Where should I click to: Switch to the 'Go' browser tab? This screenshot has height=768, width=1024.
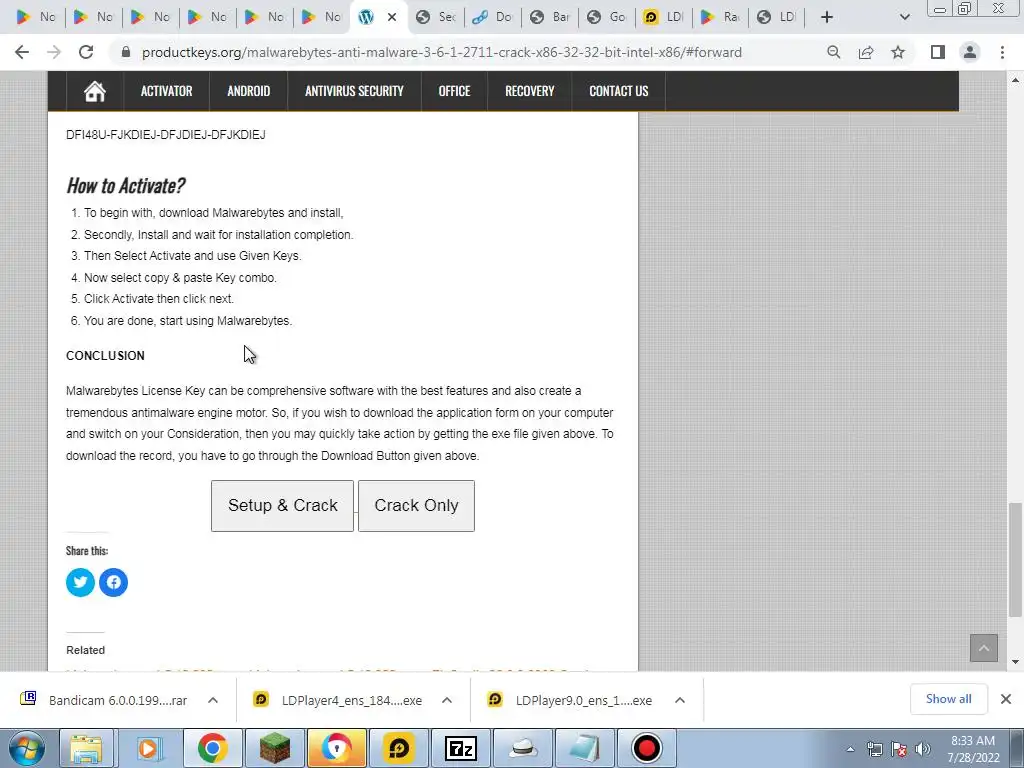[607, 17]
